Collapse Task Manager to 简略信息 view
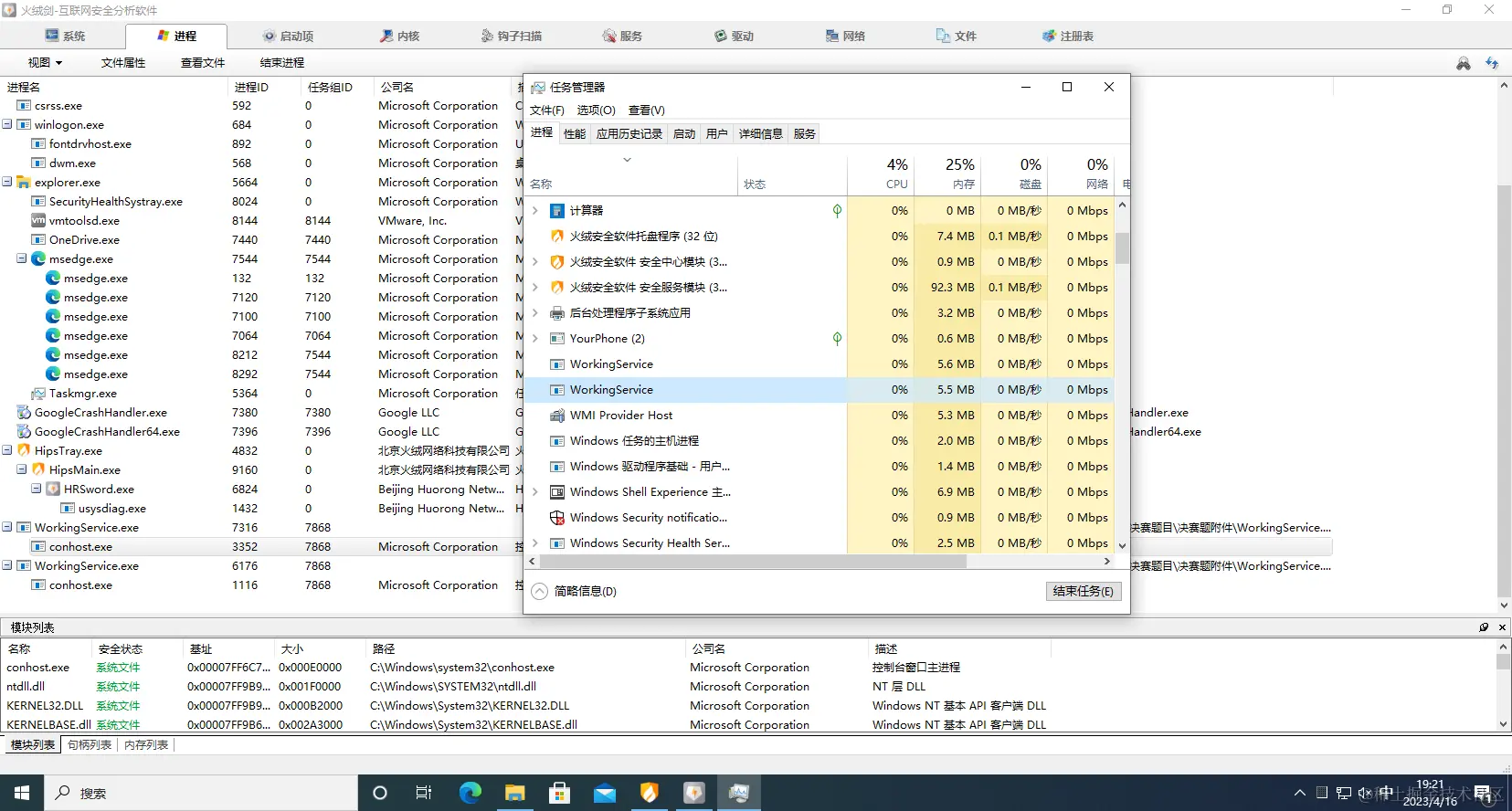 (574, 591)
